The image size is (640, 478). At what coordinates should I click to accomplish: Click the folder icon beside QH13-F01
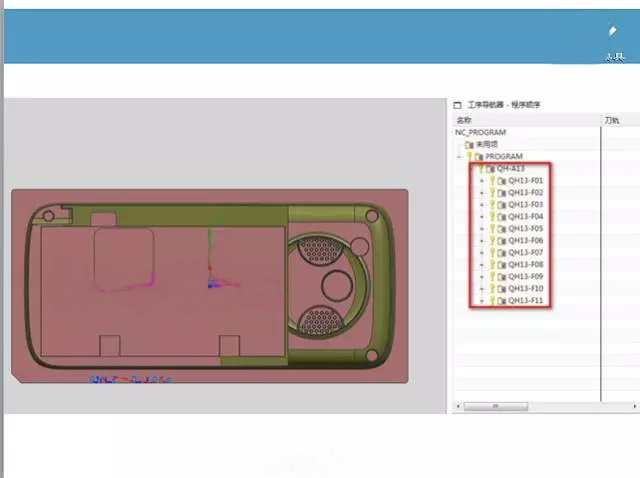[x=501, y=181]
